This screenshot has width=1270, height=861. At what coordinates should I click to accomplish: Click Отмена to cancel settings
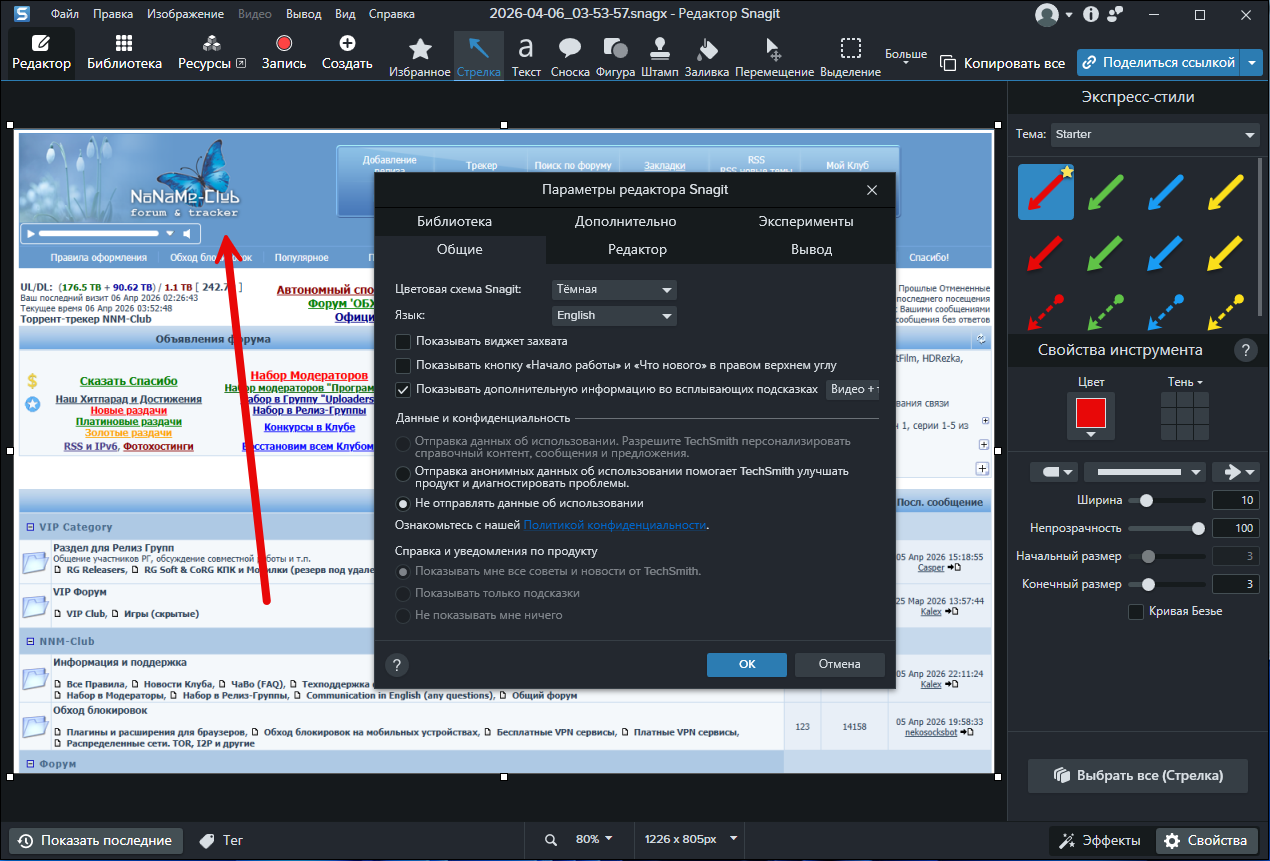coord(839,664)
